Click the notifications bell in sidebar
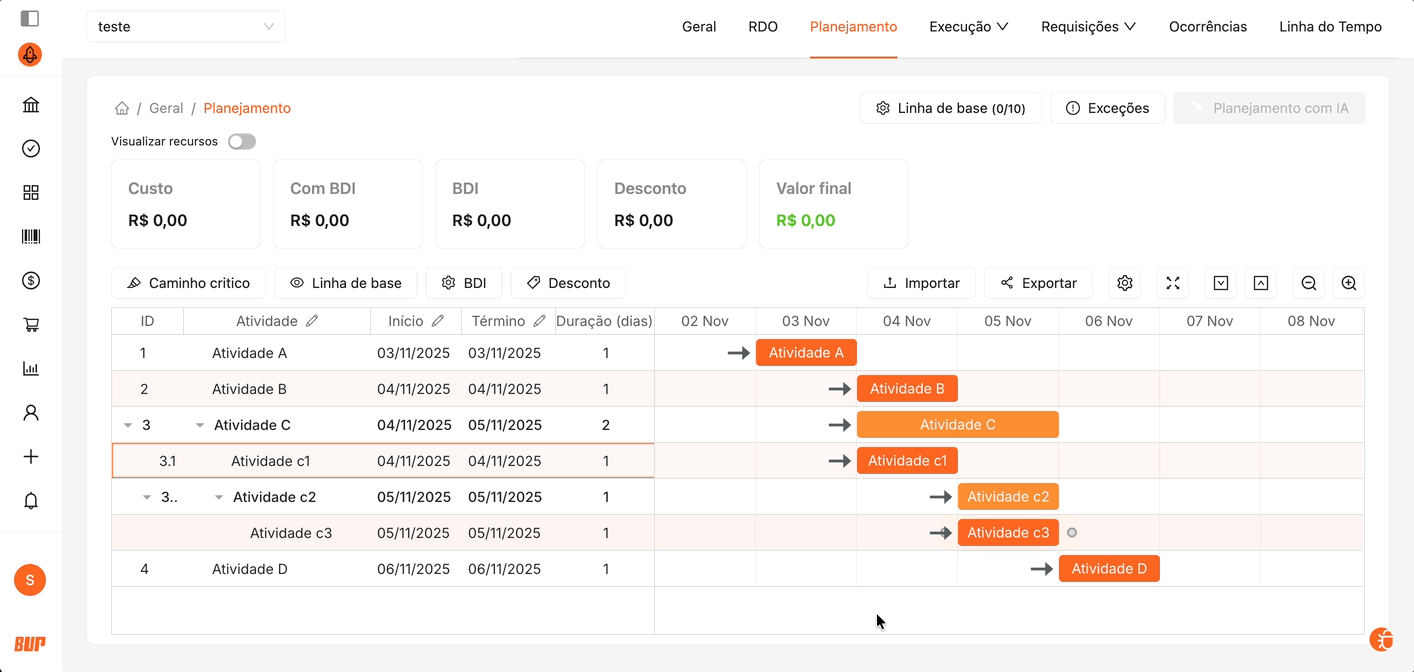Viewport: 1414px width, 672px height. pos(31,501)
